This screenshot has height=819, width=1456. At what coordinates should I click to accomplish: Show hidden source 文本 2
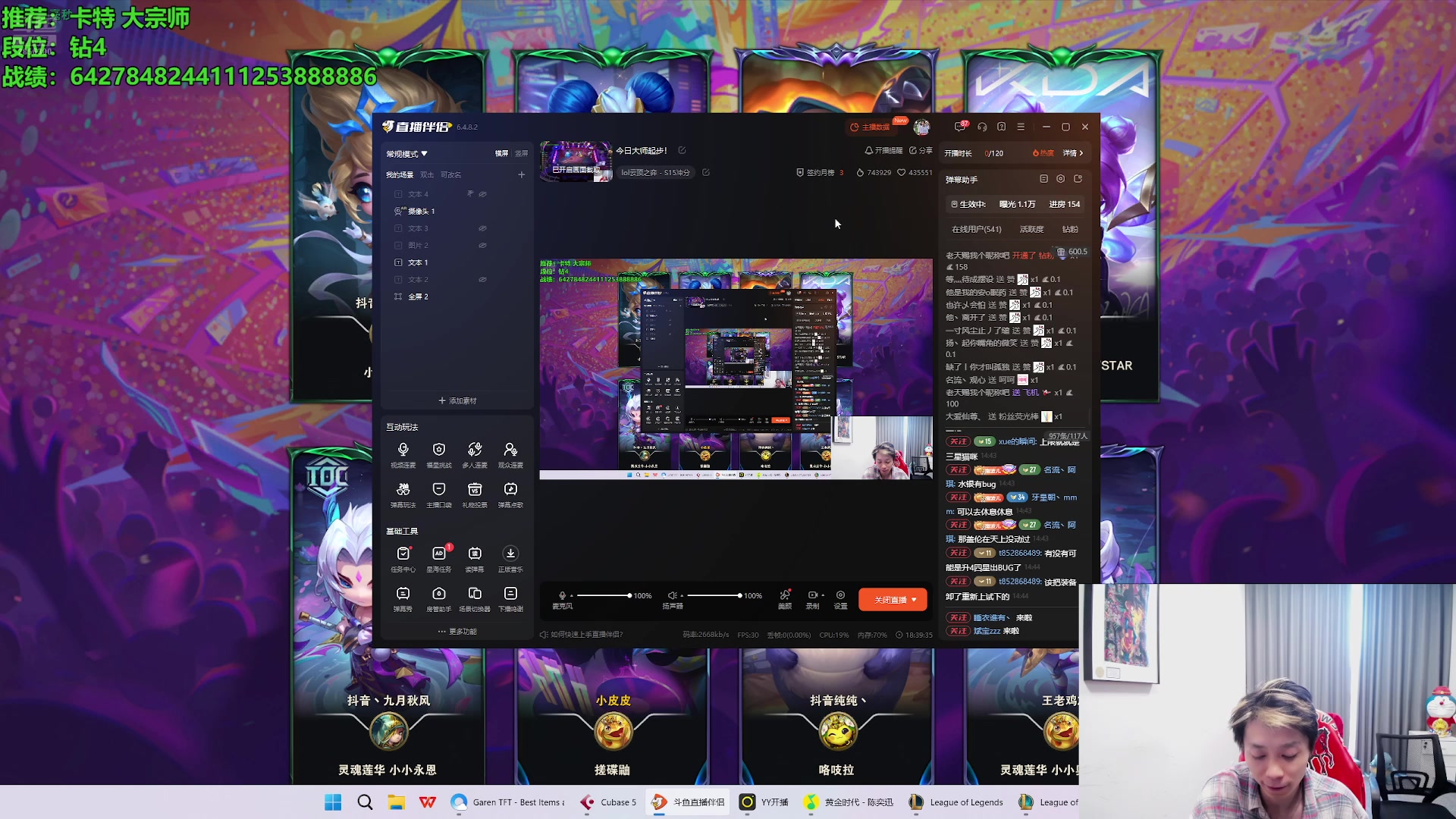(482, 280)
